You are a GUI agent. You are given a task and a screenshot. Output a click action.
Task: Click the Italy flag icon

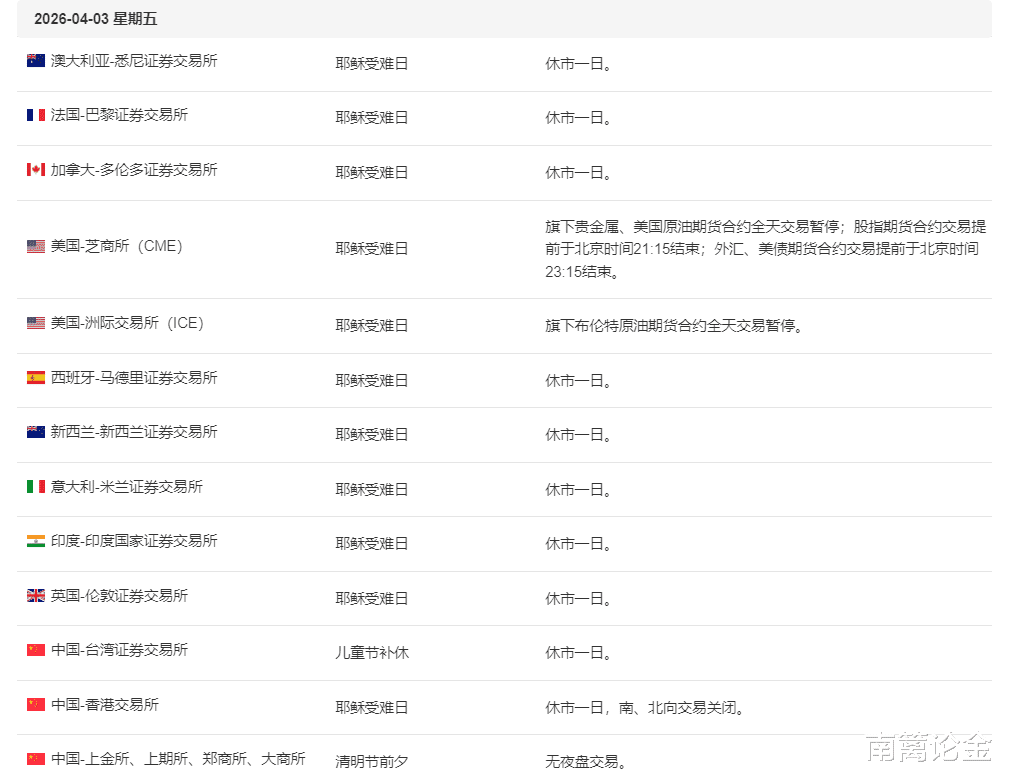pos(35,486)
